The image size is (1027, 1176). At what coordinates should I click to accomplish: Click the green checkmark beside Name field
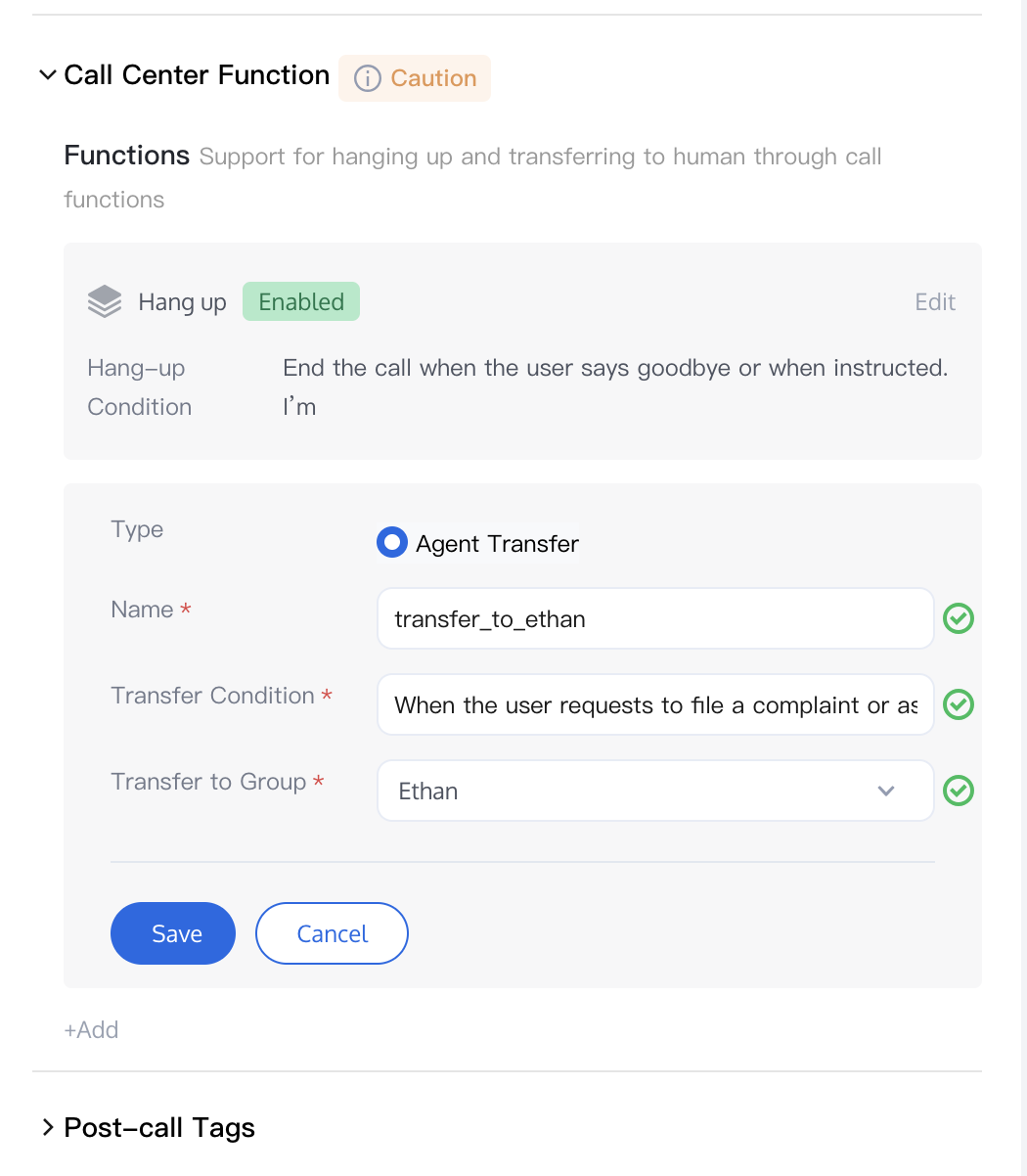[x=958, y=618]
